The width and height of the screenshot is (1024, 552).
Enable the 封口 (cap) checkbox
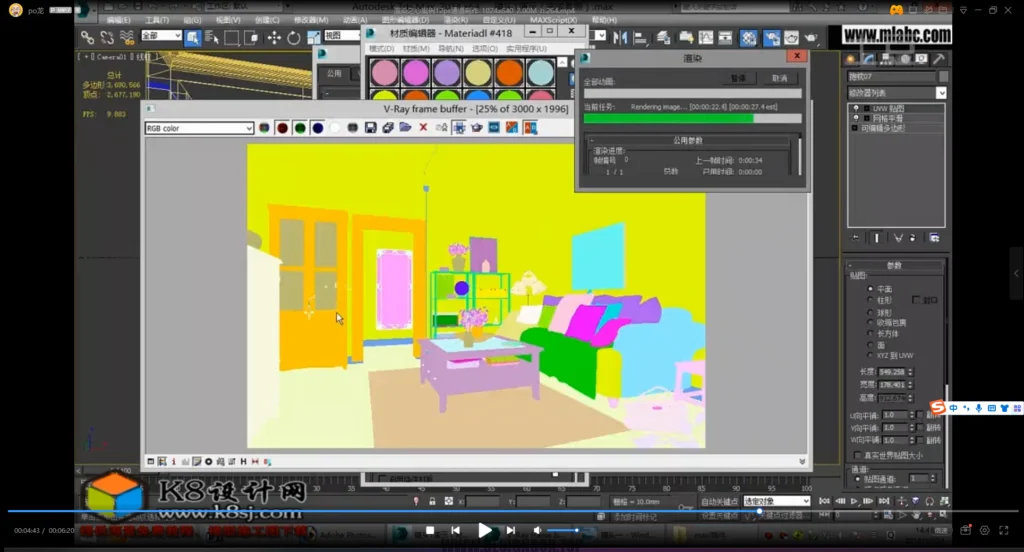point(917,300)
